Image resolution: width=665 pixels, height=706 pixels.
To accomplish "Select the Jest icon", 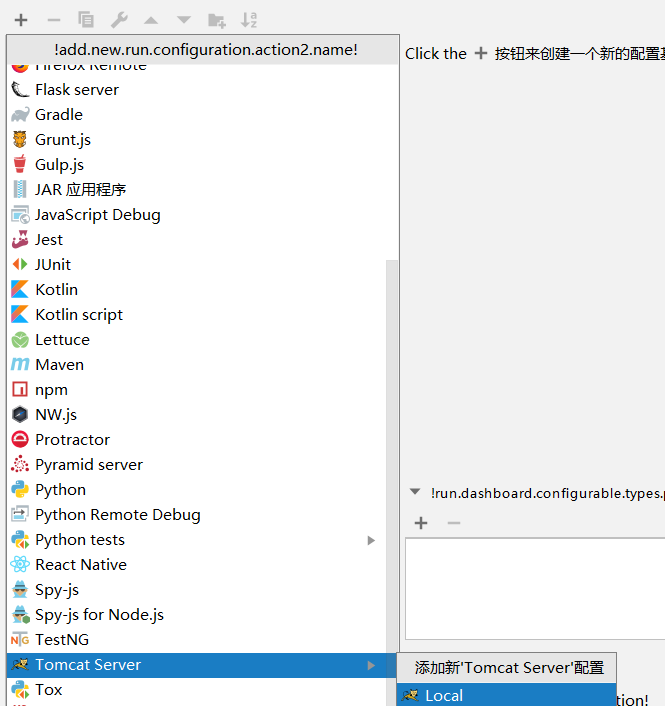I will pos(20,240).
